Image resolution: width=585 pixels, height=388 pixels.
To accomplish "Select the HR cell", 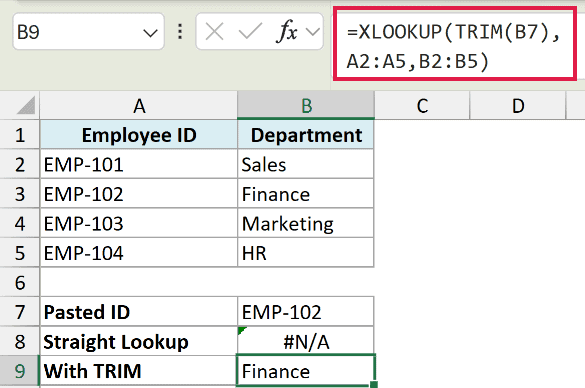I will click(x=306, y=253).
